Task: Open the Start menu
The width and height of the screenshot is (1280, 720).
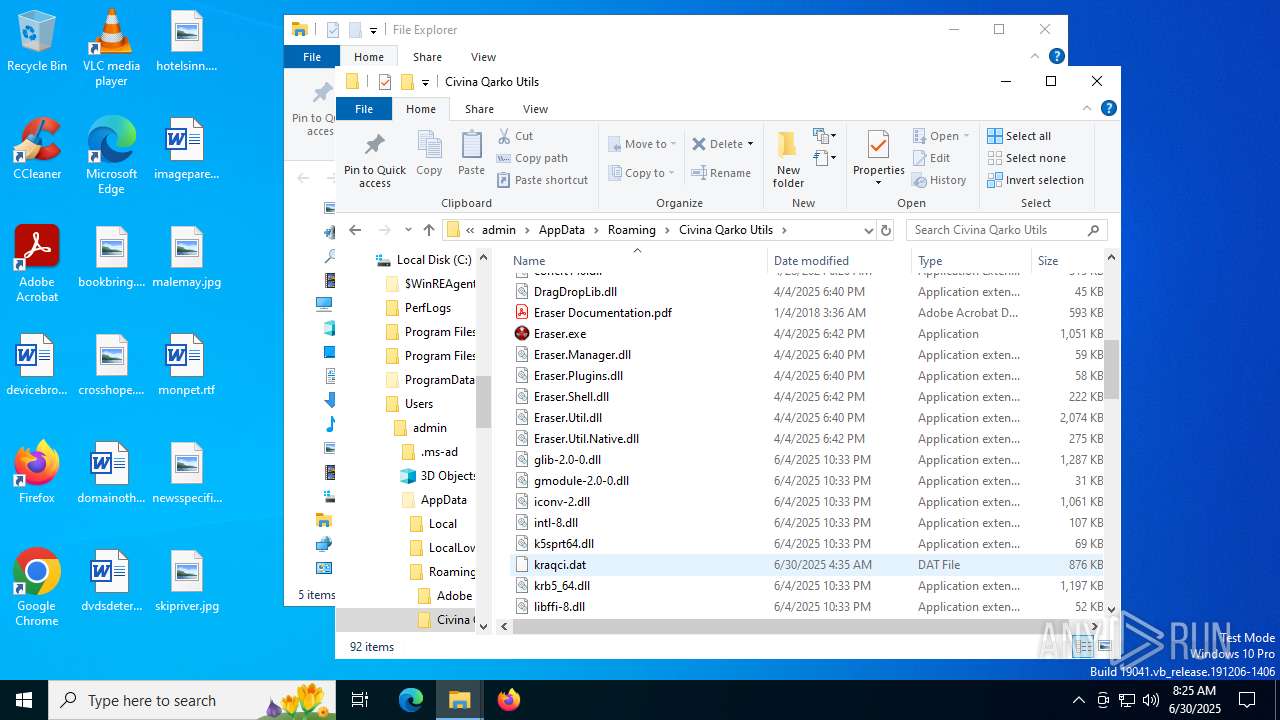Action: click(24, 700)
